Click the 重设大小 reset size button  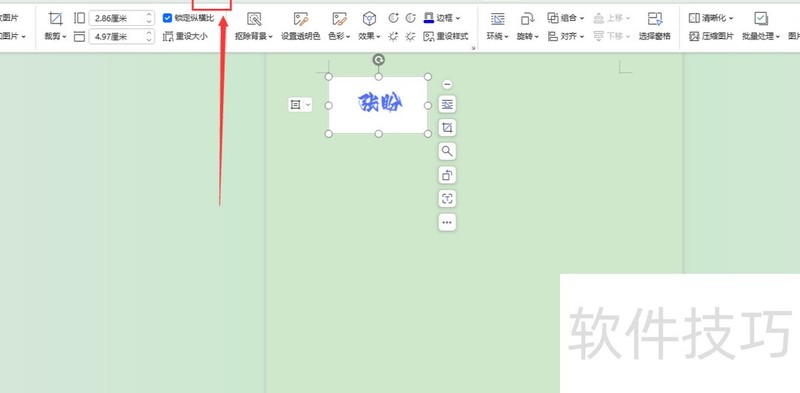click(185, 36)
